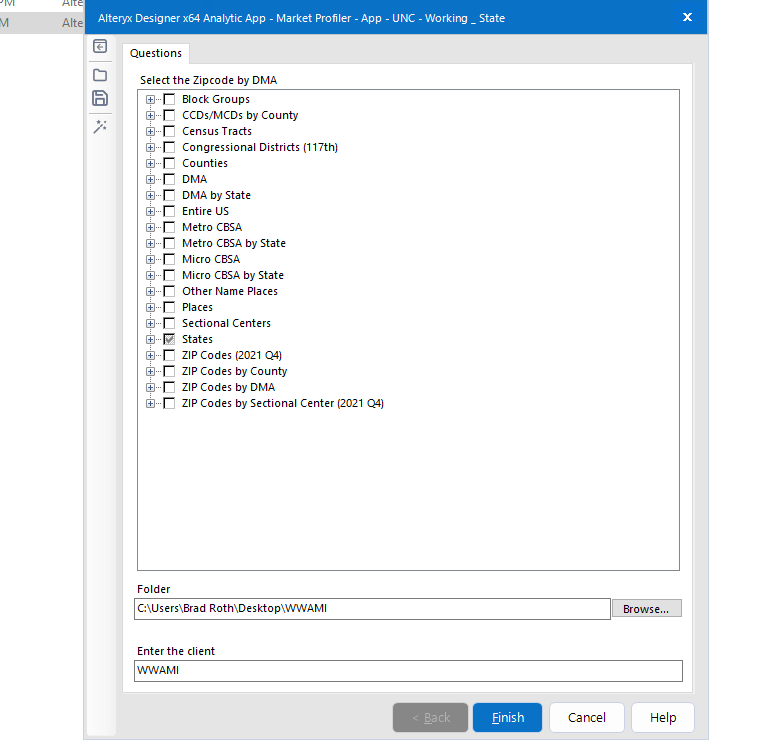Select the Congressional Districts (117th) label
Screen dimensions: 780x744
tap(260, 147)
